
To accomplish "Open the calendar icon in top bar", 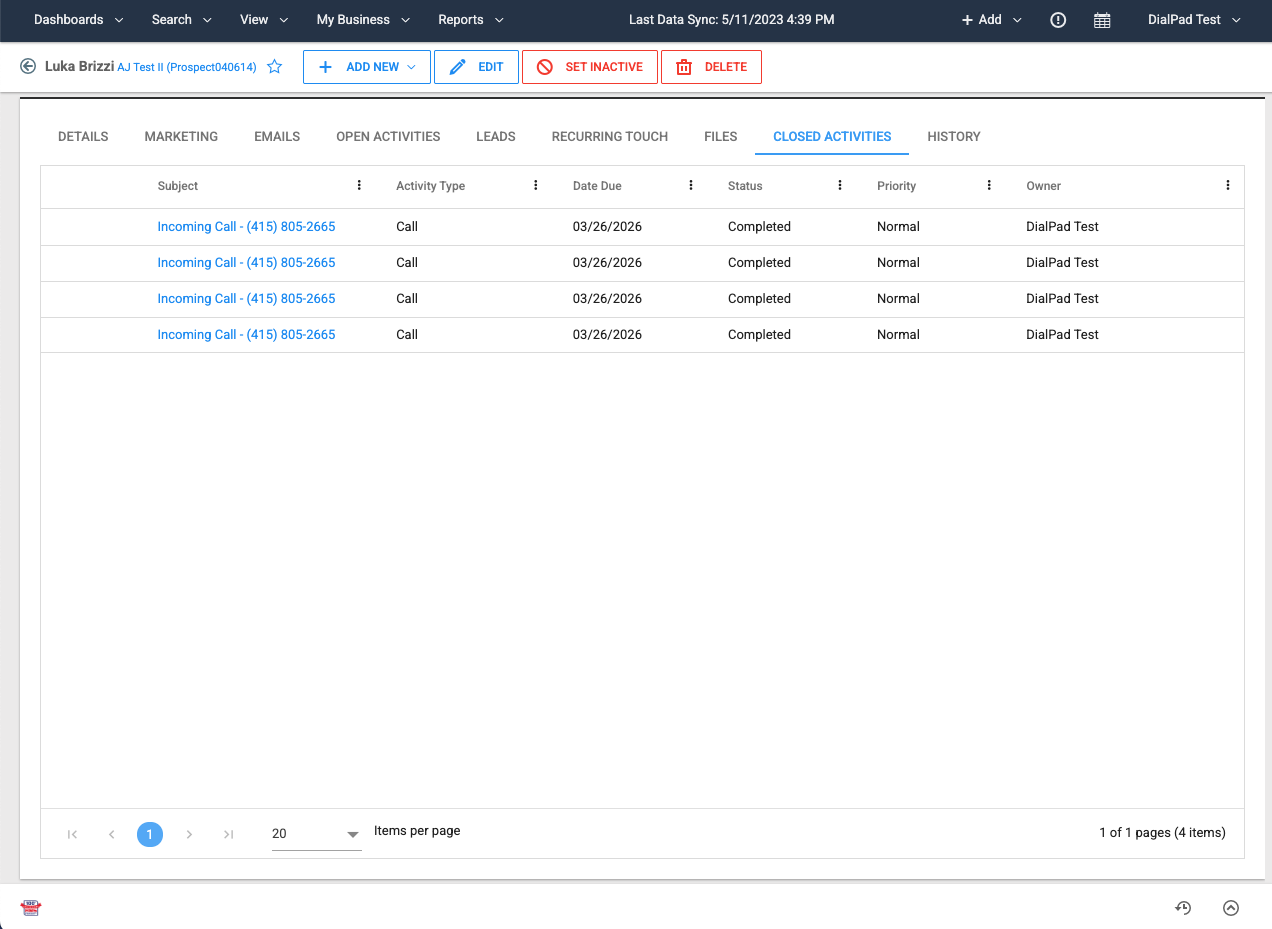I will 1102,20.
